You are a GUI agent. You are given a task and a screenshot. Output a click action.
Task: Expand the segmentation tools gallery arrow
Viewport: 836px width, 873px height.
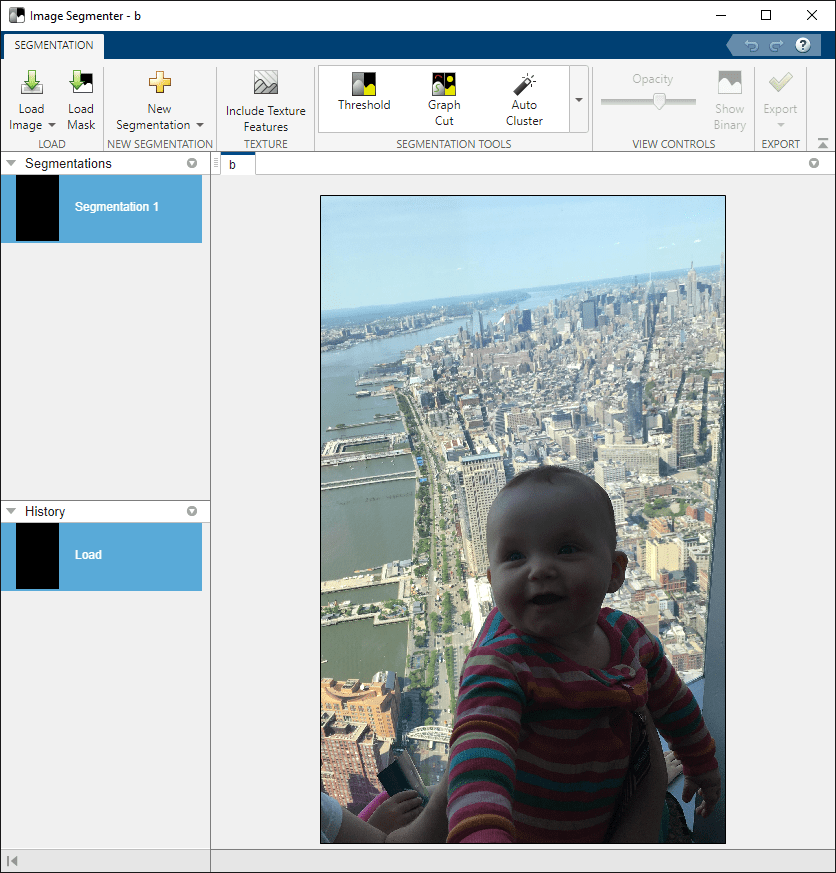pos(579,100)
